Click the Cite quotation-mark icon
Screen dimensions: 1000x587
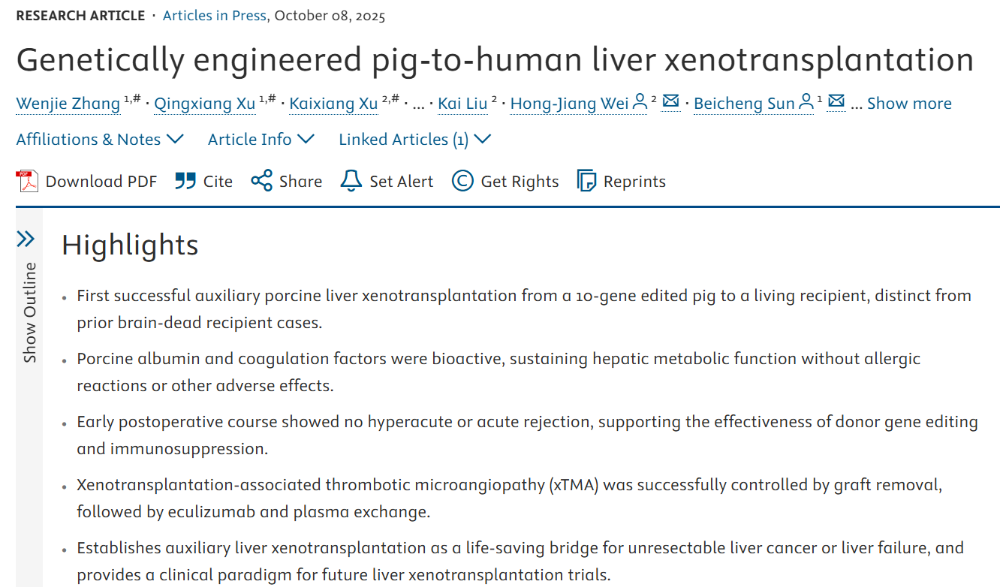point(185,181)
